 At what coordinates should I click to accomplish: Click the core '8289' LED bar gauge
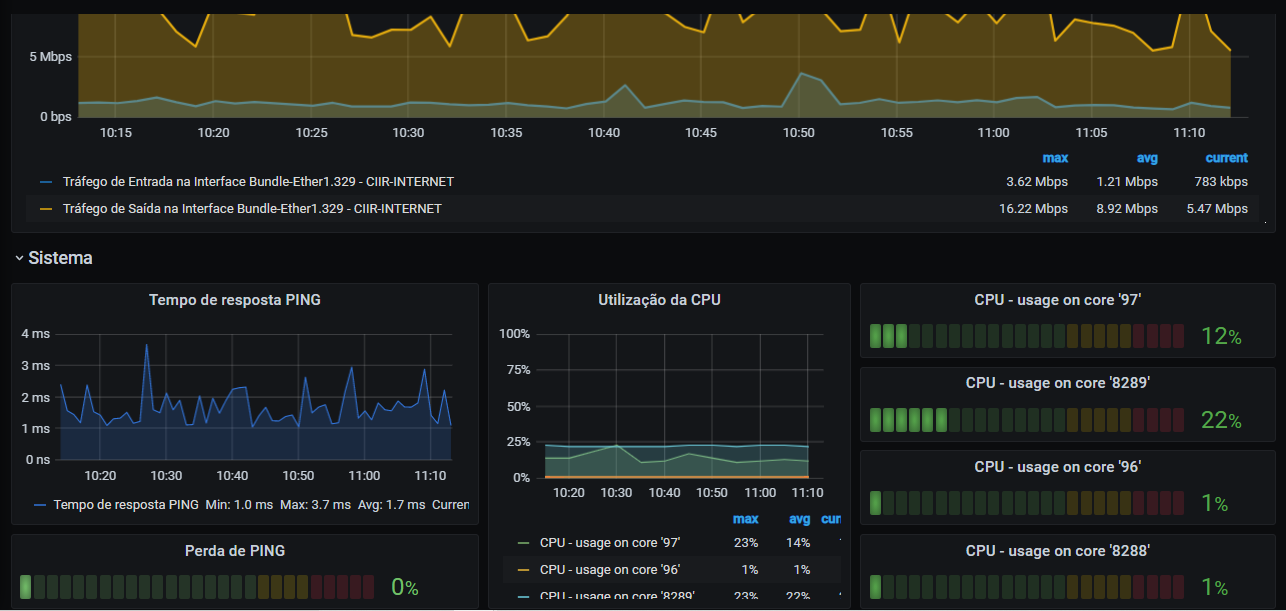pos(1027,420)
